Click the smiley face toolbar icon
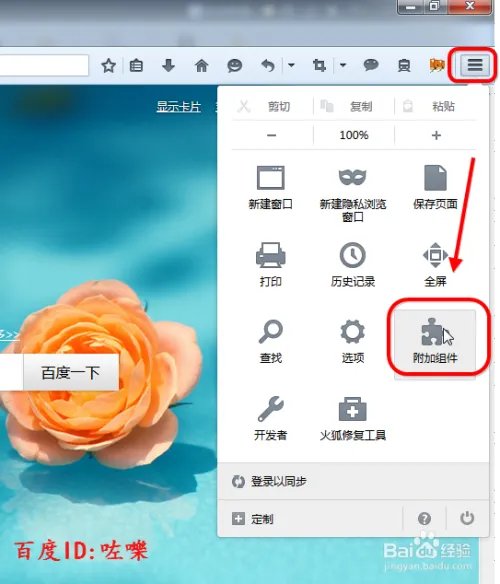 click(234, 66)
